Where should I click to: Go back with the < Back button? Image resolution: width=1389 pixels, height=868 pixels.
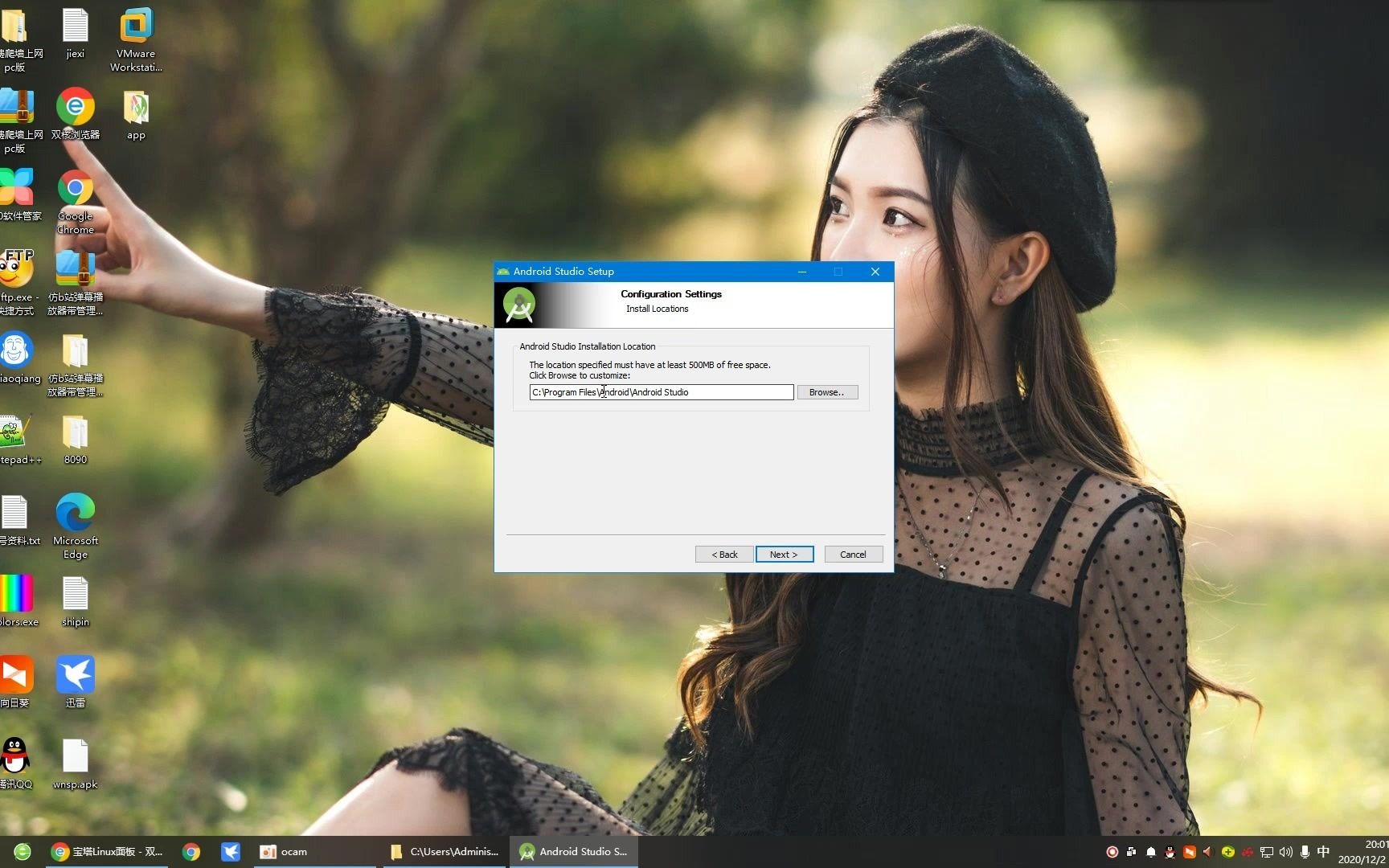(x=724, y=555)
